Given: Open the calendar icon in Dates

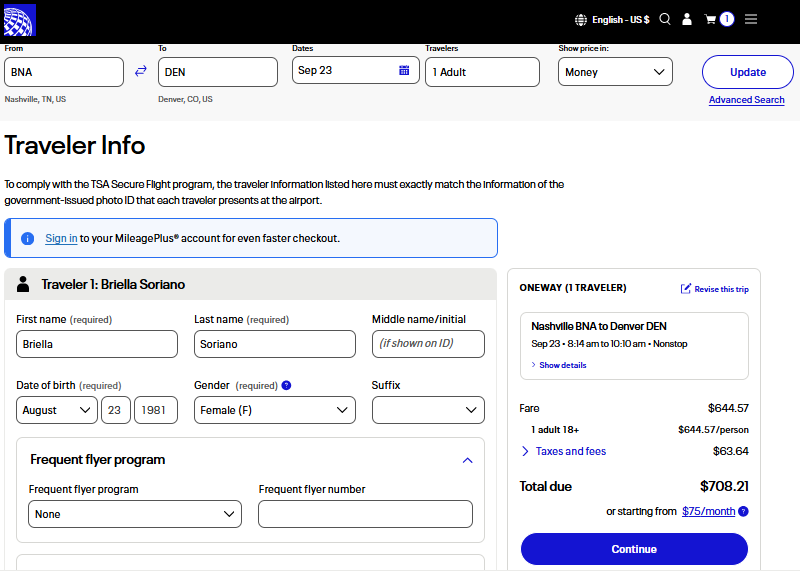Looking at the screenshot, I should 404,71.
